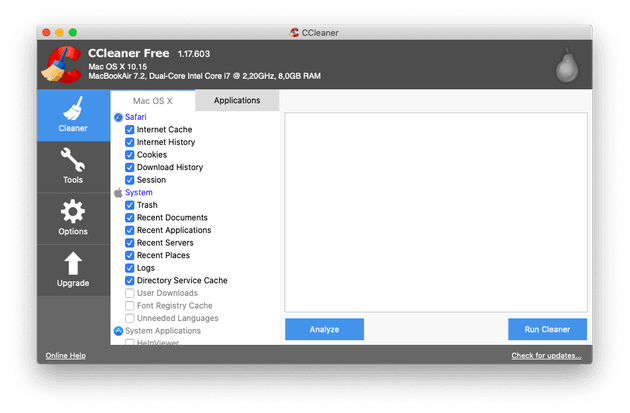This screenshot has width=630, height=413.
Task: Click the Analyze button
Action: (x=325, y=329)
